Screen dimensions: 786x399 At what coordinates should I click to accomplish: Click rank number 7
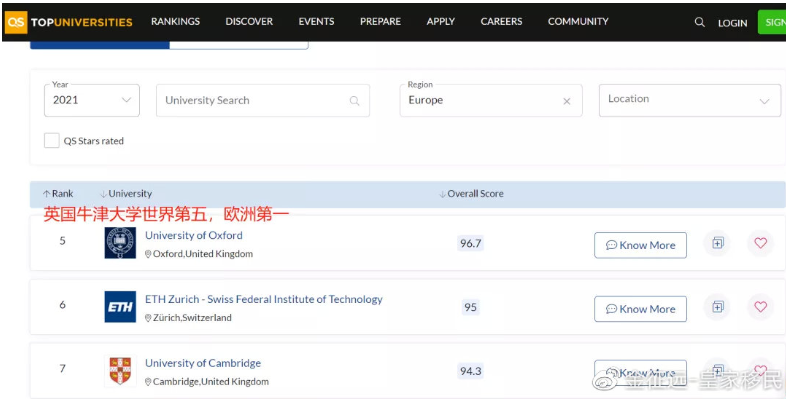click(62, 369)
